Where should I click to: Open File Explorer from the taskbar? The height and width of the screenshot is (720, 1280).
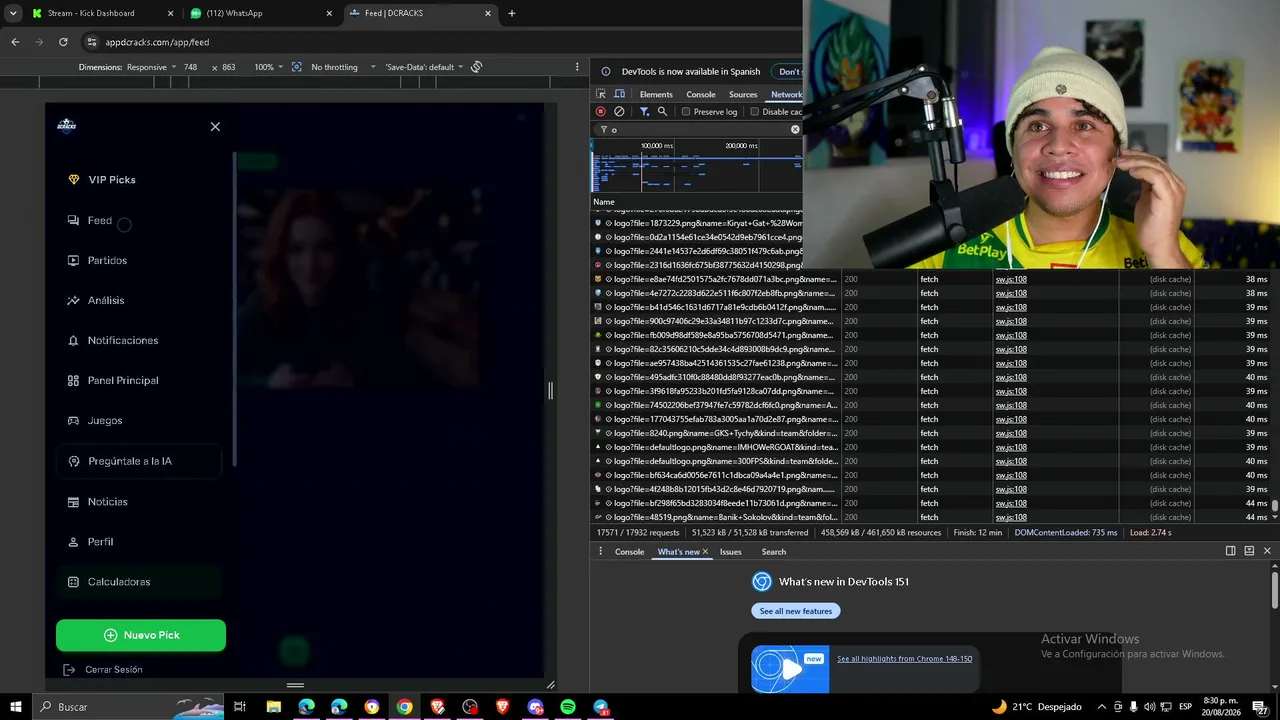pos(273,707)
